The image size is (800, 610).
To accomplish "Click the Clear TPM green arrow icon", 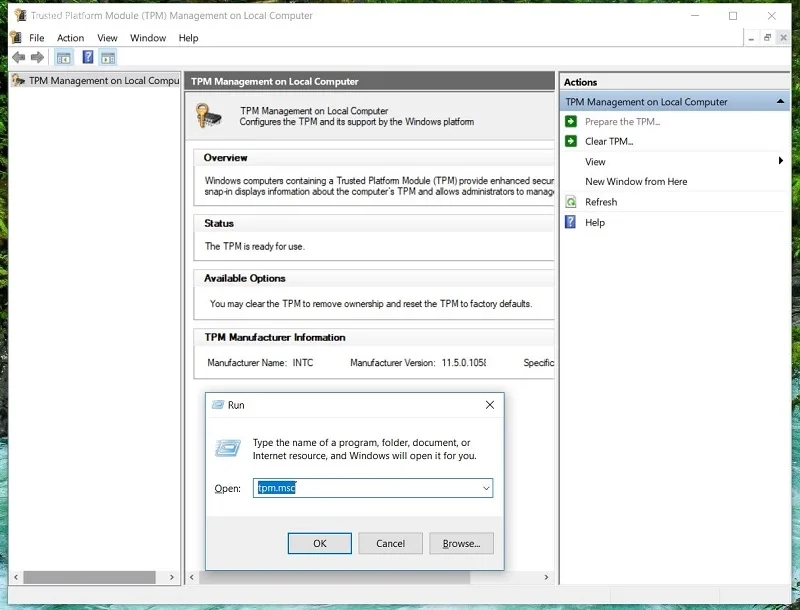I will 571,141.
